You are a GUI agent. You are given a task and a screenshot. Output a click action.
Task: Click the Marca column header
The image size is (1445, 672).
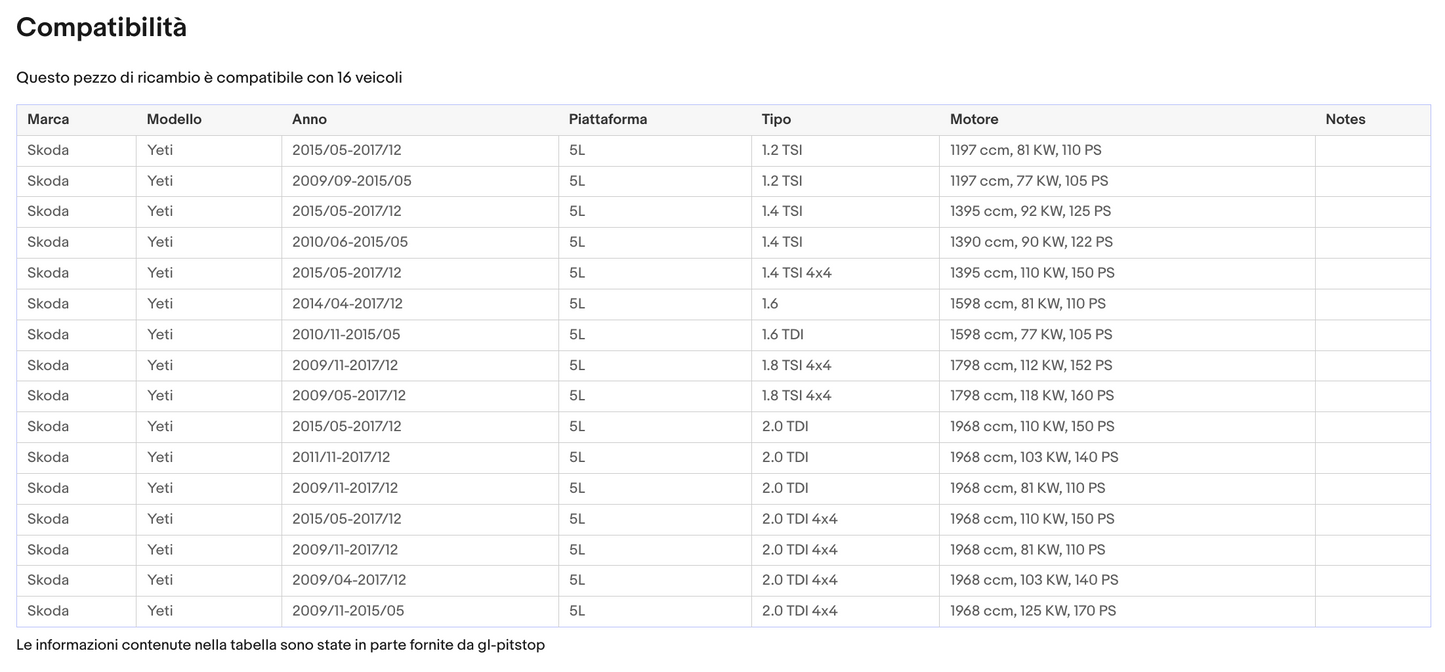(48, 119)
